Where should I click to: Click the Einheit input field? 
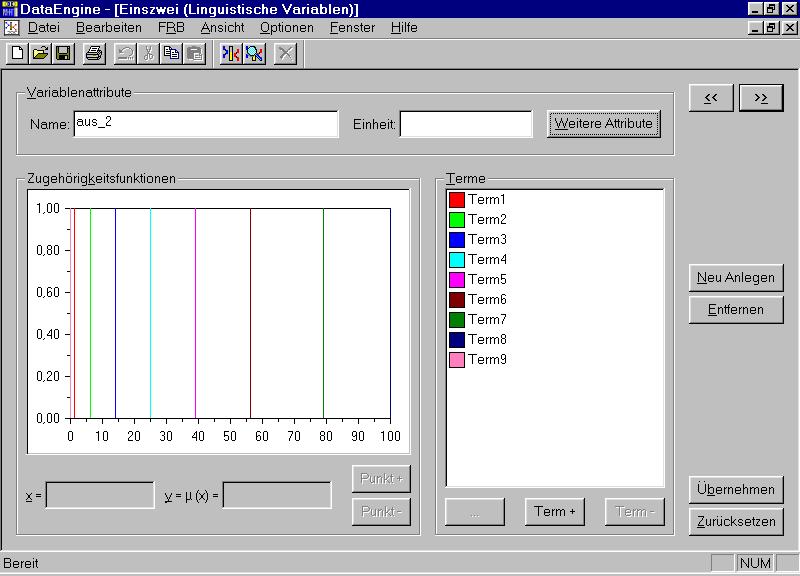click(466, 124)
